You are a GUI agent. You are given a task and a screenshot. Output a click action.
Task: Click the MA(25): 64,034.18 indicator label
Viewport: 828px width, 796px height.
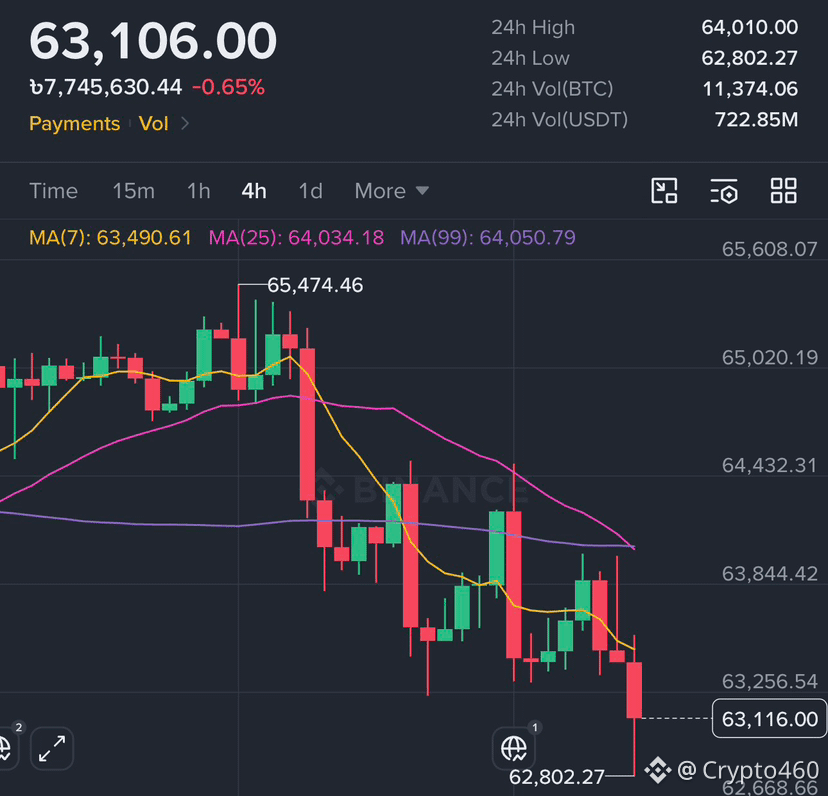[296, 238]
